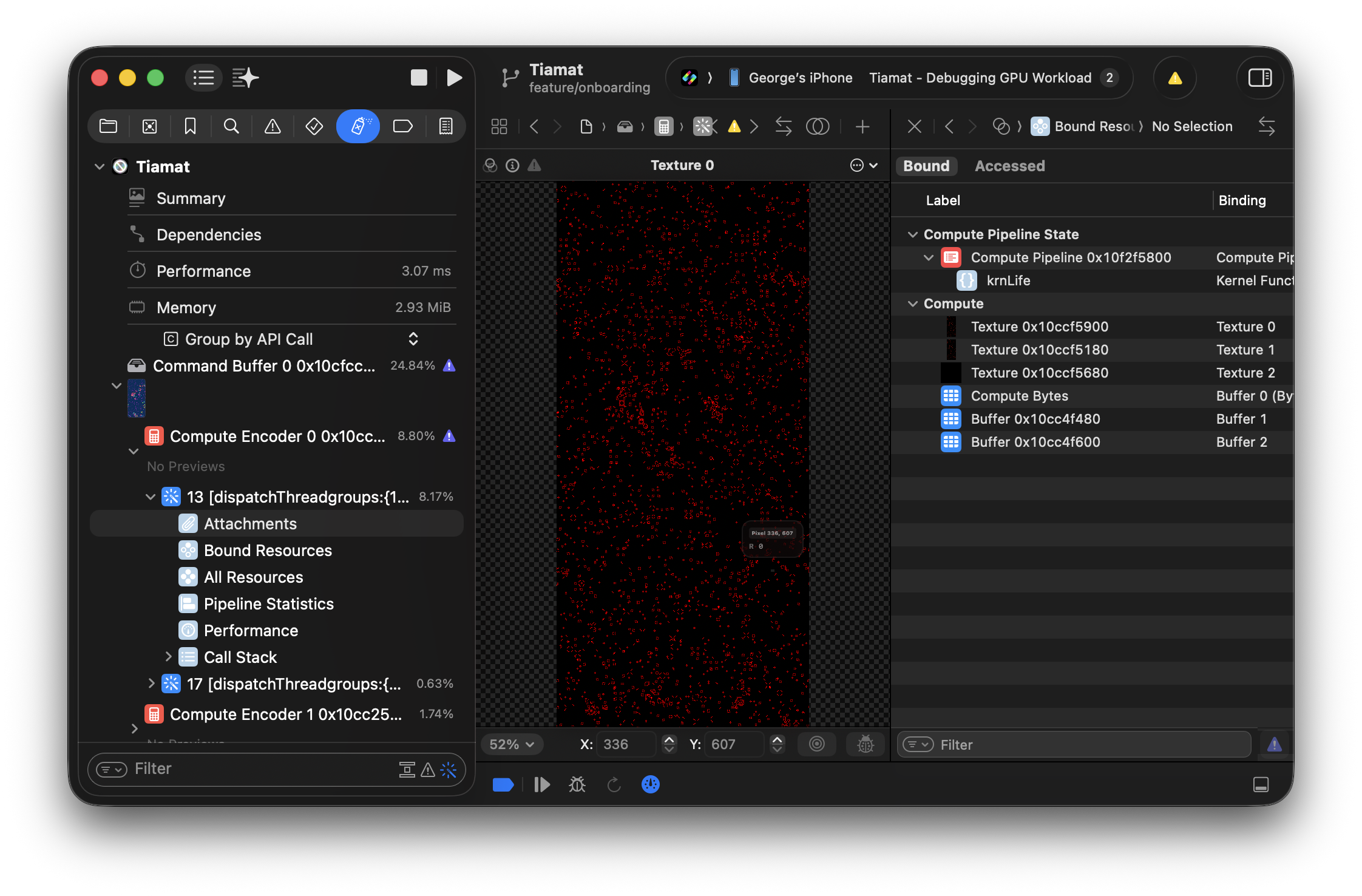Image resolution: width=1362 pixels, height=896 pixels.
Task: Toggle the bottom debug area panel
Action: tap(1261, 785)
